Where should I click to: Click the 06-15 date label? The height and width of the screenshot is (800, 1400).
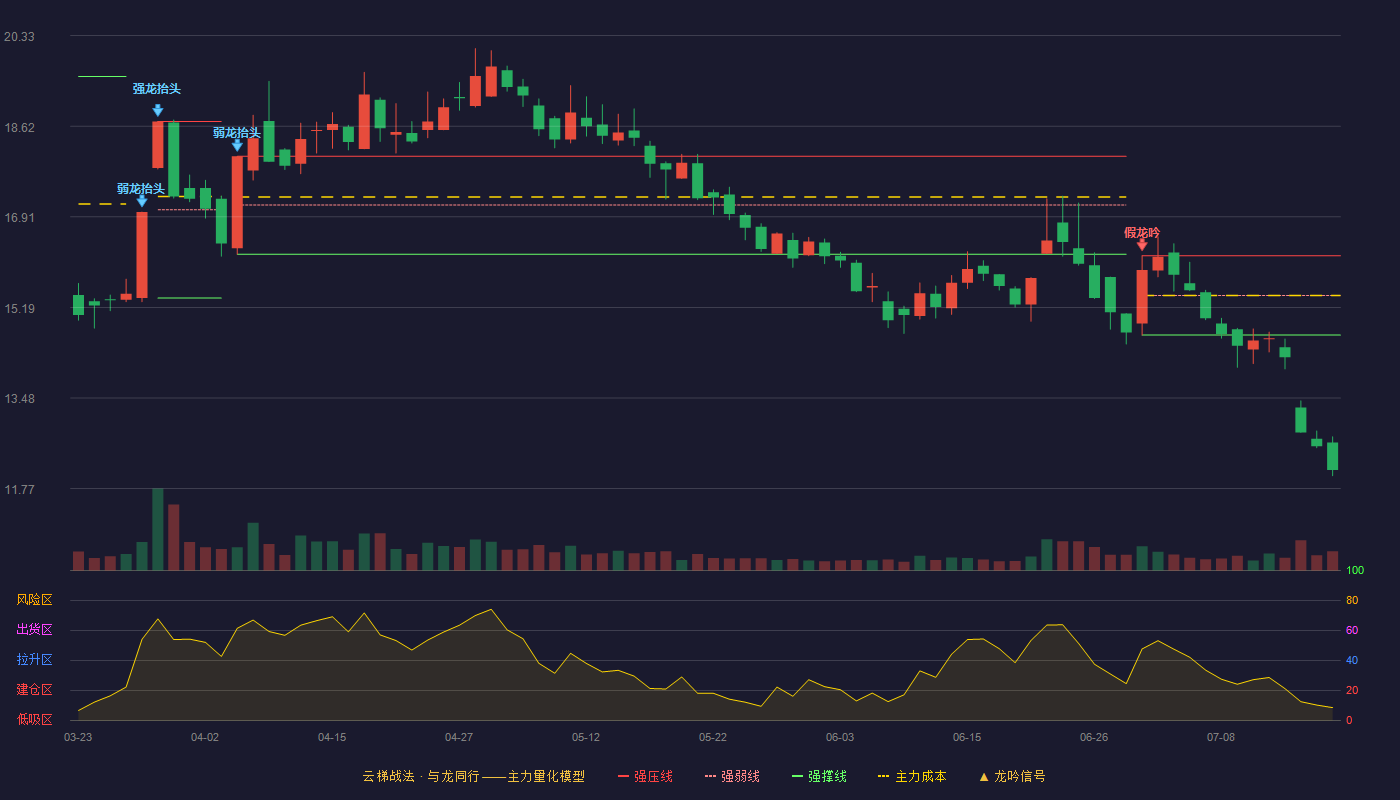[967, 737]
